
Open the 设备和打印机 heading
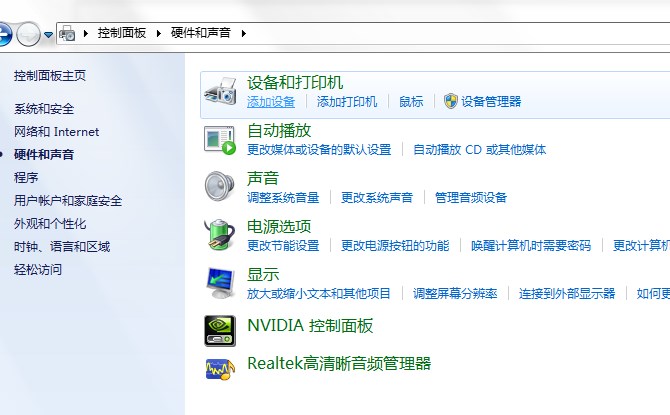[295, 83]
